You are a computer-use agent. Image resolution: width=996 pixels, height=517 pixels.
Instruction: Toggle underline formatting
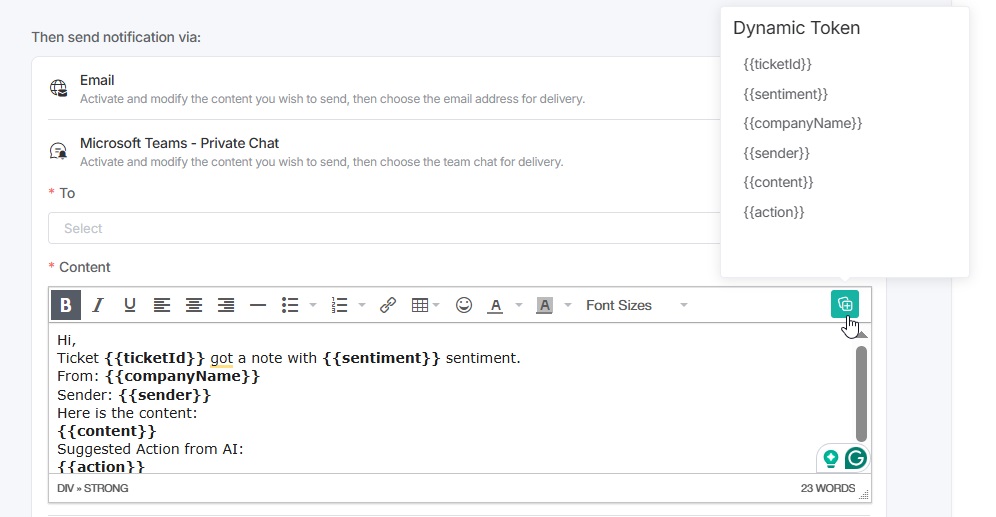(x=130, y=305)
